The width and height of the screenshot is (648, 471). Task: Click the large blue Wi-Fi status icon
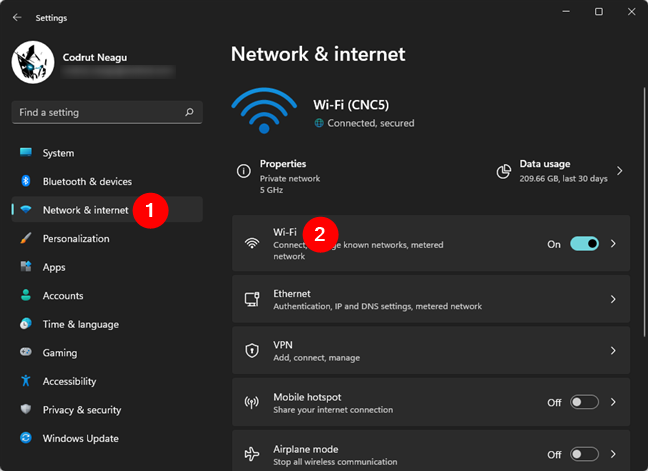[264, 110]
